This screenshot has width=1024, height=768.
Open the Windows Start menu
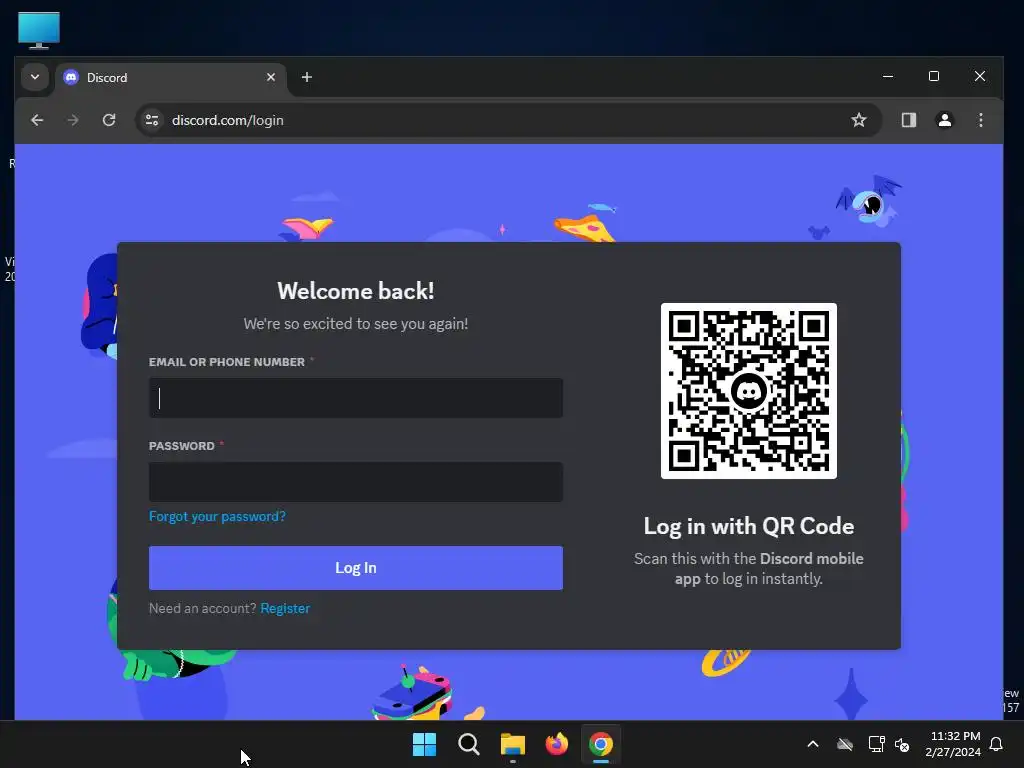(424, 744)
